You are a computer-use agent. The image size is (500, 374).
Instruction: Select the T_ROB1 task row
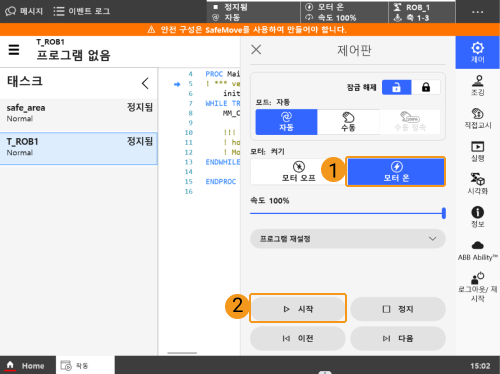point(79,148)
